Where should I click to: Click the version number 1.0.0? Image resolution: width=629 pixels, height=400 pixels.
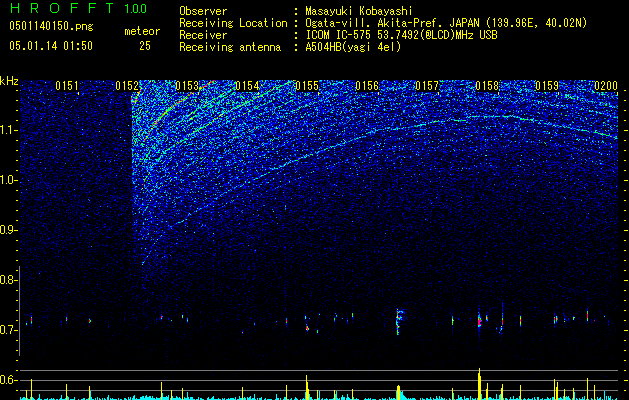pyautogui.click(x=135, y=8)
